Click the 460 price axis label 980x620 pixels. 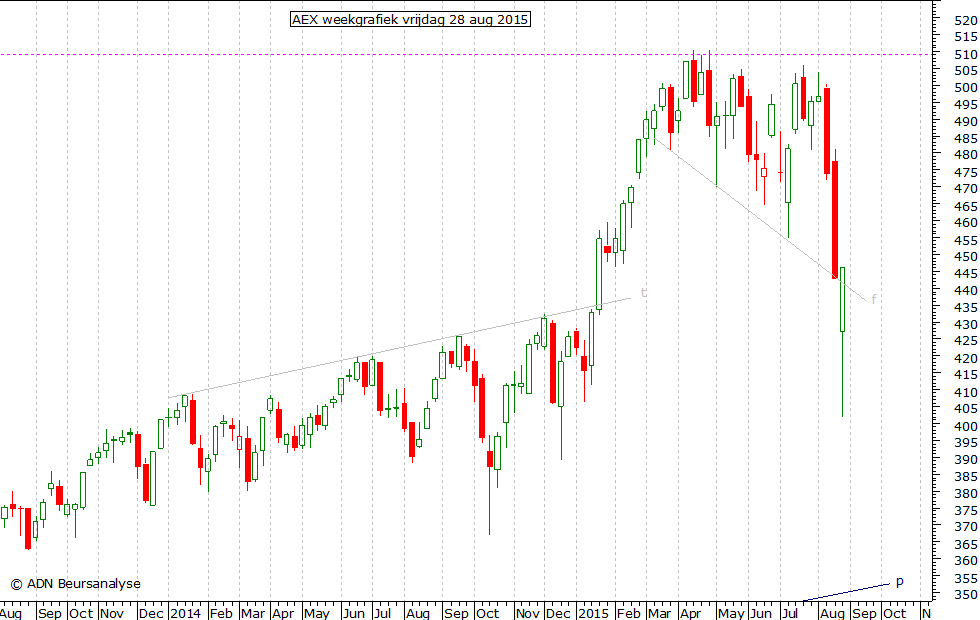(x=966, y=222)
